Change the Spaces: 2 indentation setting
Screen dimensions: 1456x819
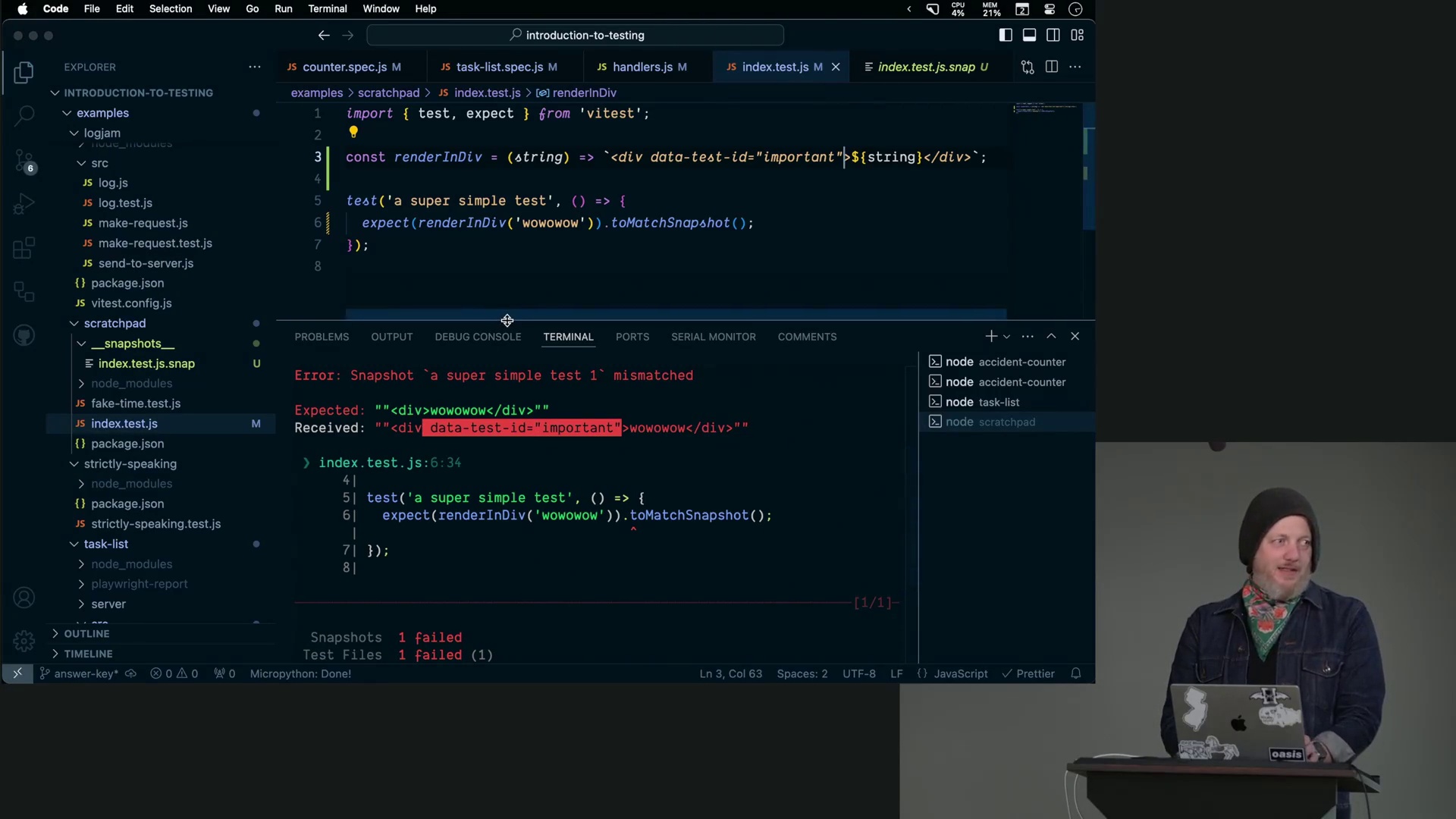[x=802, y=673]
